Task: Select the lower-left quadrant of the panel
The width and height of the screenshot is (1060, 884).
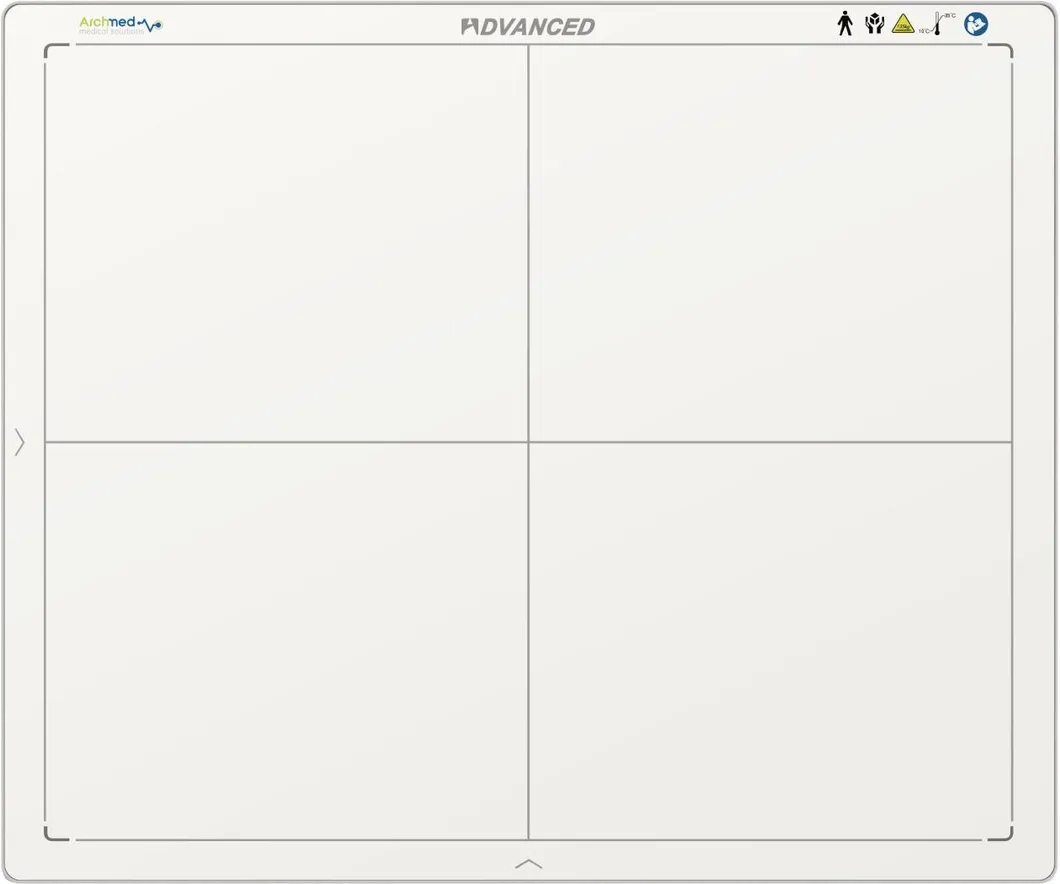Action: click(286, 640)
